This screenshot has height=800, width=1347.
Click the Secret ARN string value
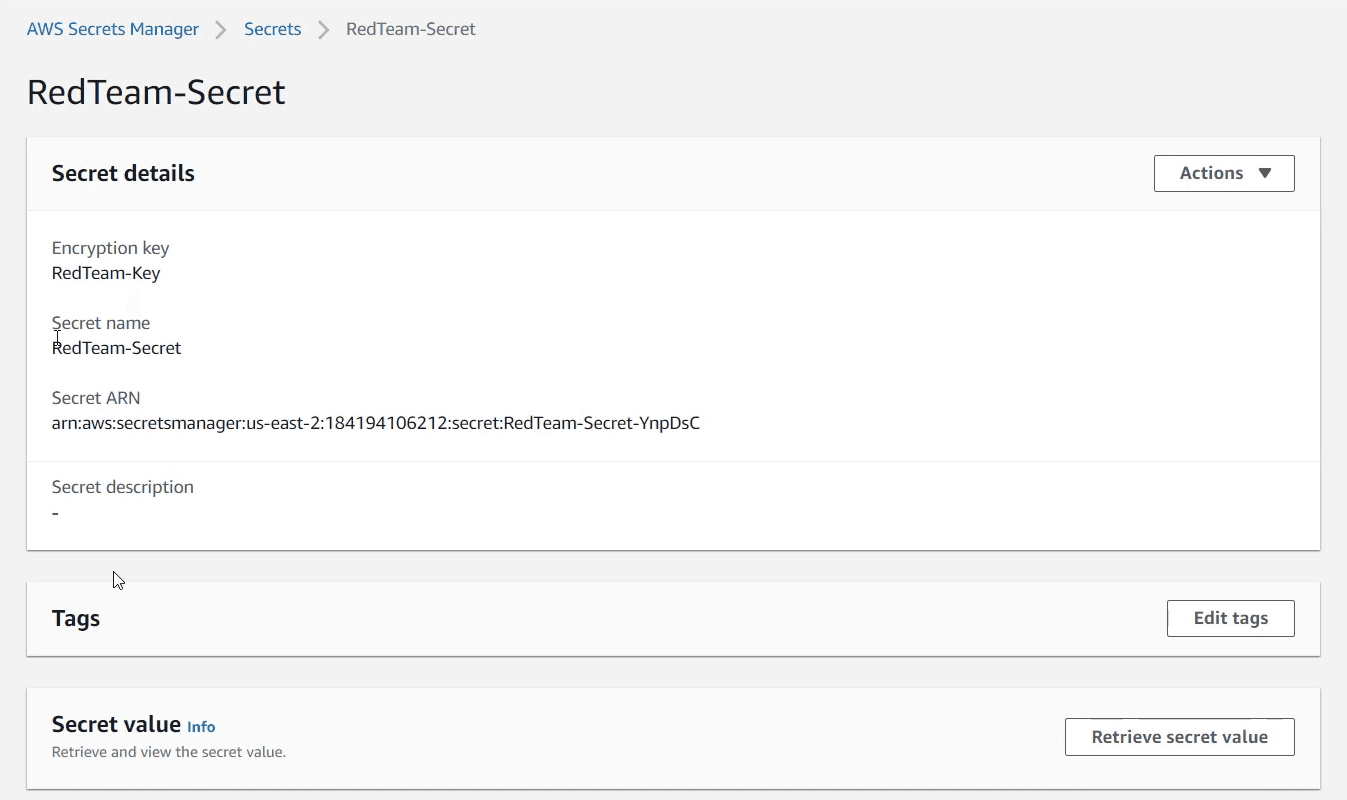click(375, 423)
